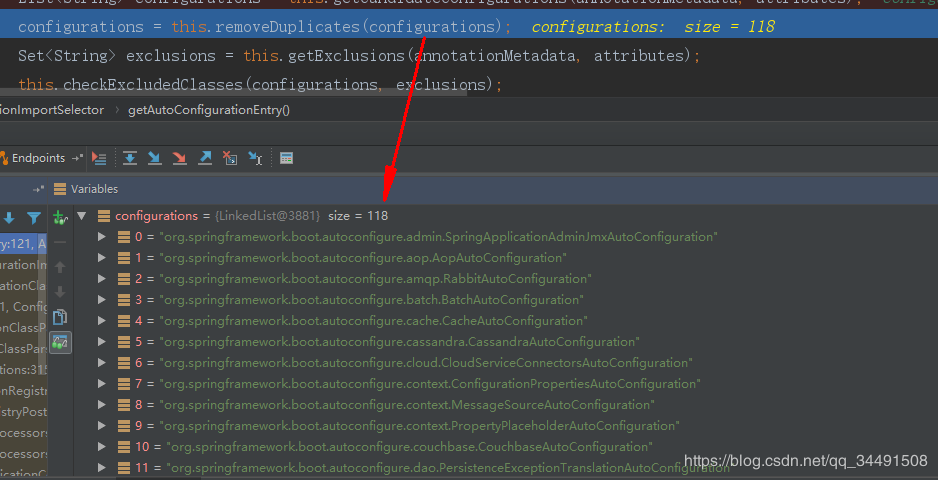Collapse the configurations variable node

pyautogui.click(x=81, y=215)
